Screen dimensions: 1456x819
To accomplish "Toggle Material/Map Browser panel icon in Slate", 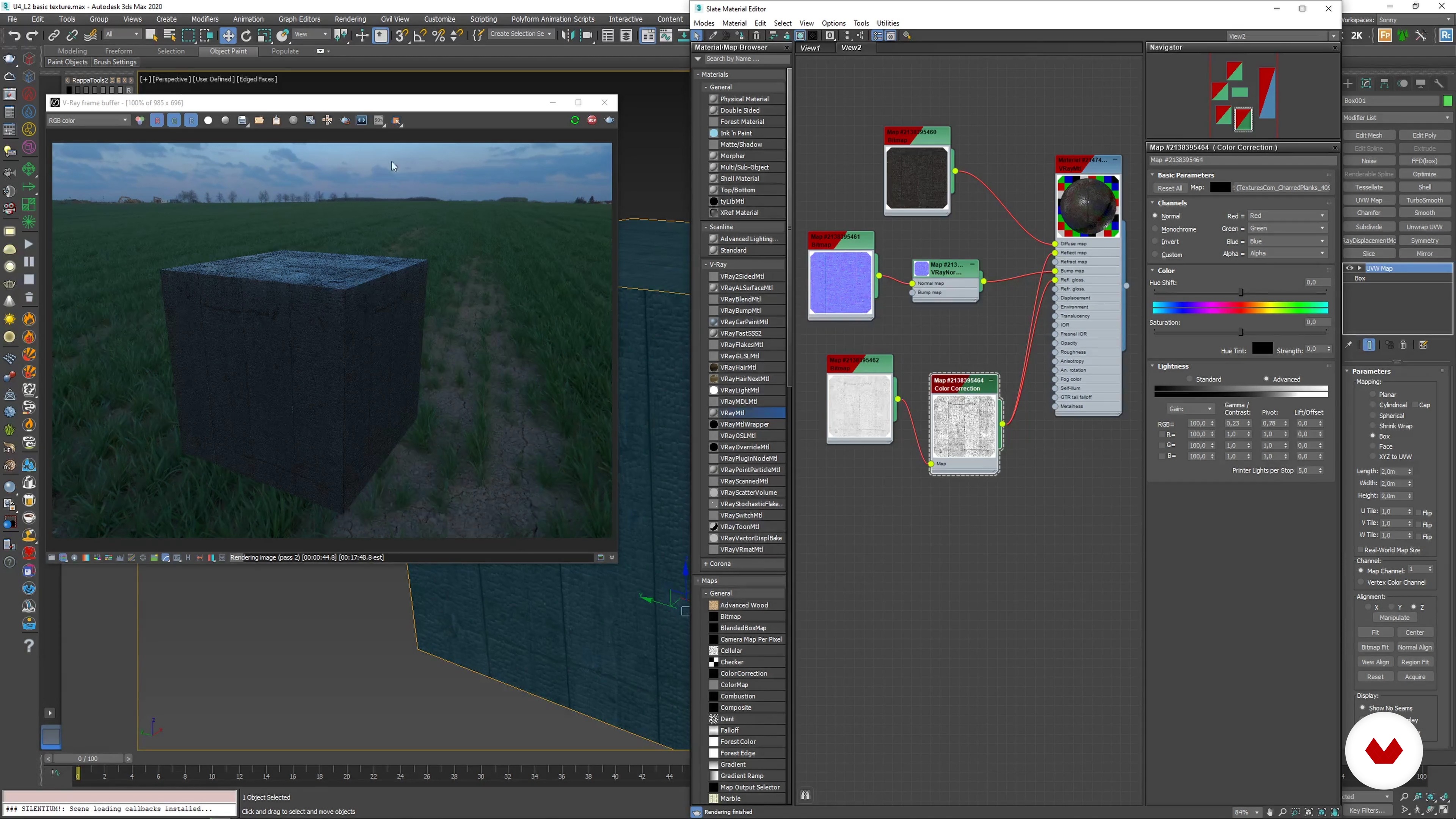I will tap(877, 36).
